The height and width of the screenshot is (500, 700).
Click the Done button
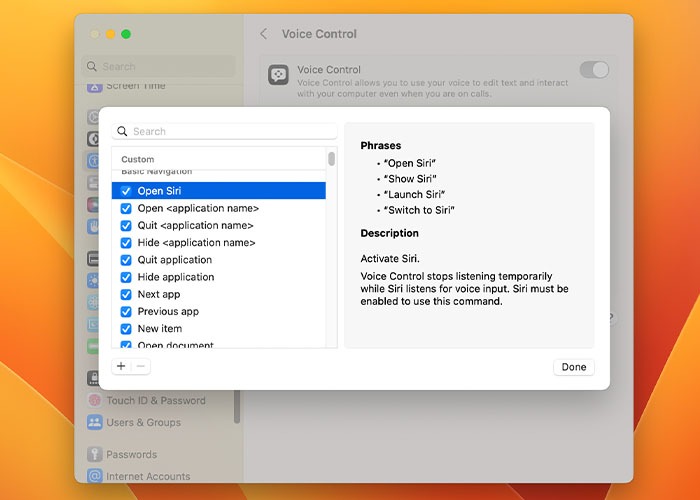pos(574,367)
